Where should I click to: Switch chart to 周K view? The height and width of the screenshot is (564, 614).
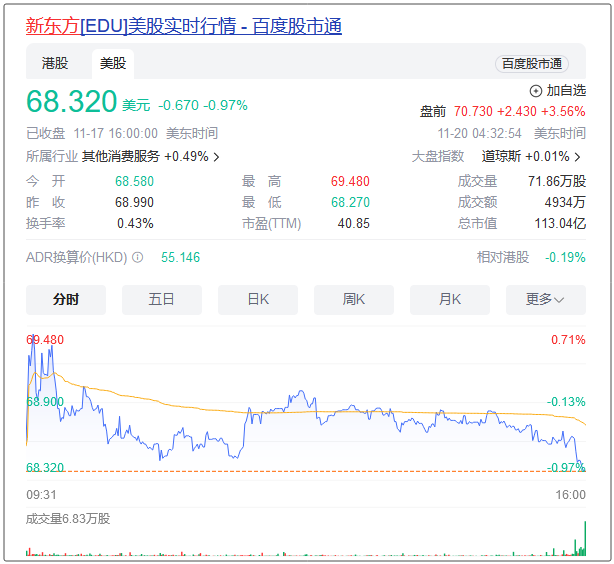354,300
